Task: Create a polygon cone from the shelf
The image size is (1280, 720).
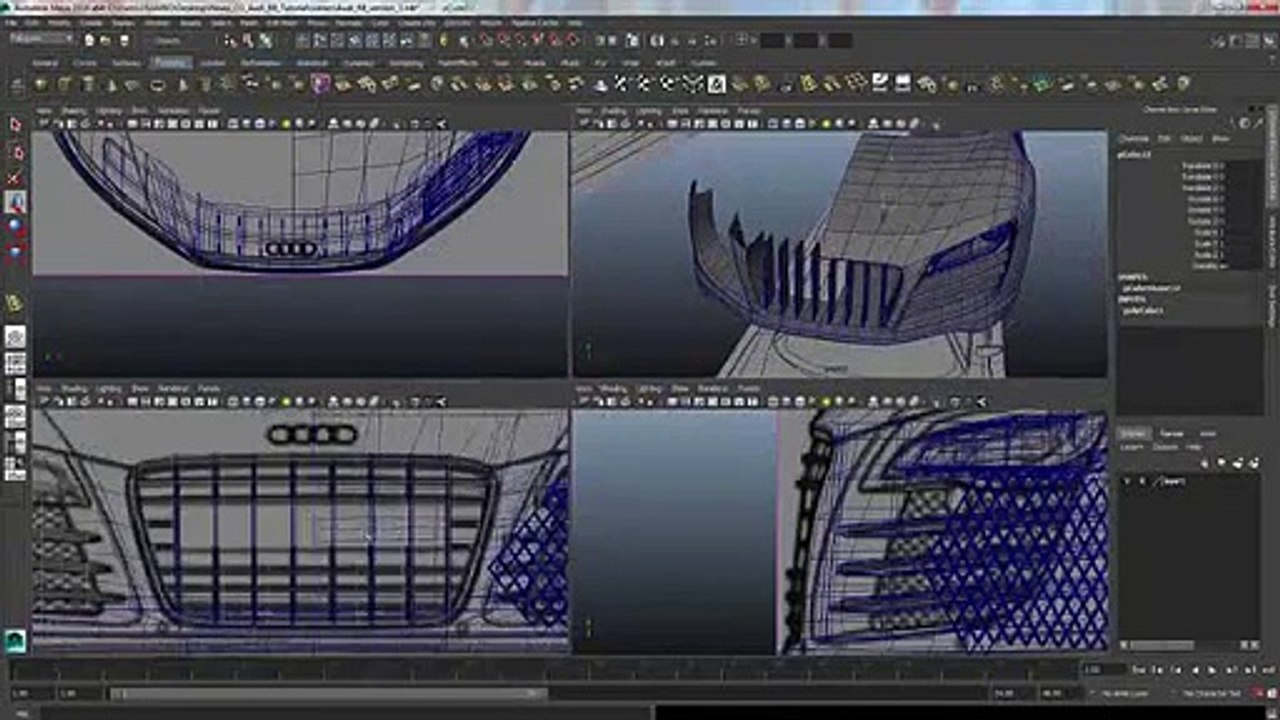Action: tap(111, 84)
